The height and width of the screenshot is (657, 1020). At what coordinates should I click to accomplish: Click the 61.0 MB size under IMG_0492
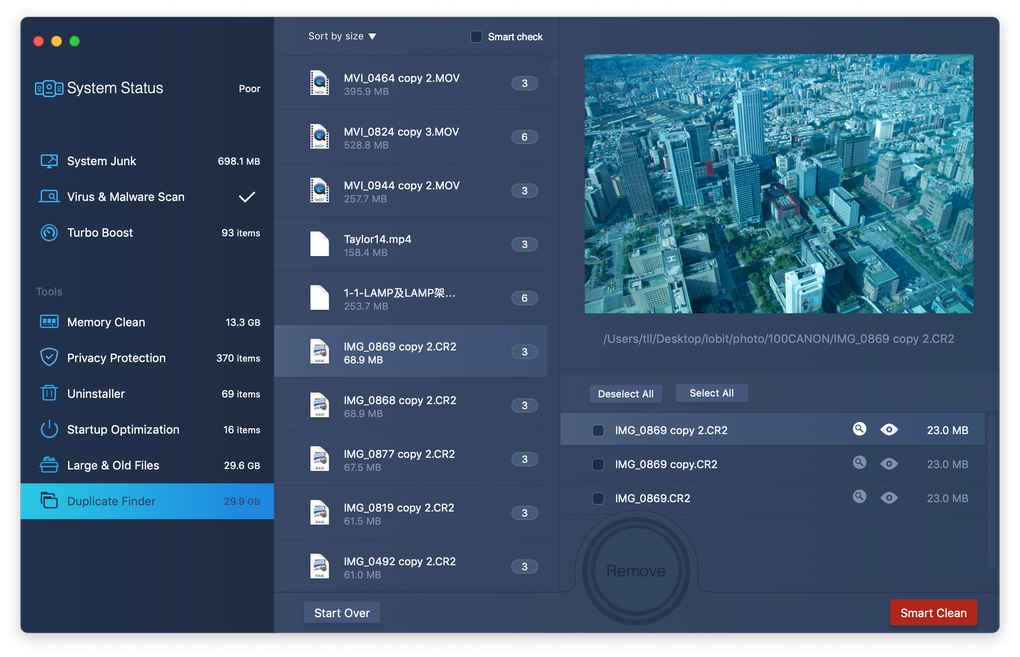[x=362, y=575]
